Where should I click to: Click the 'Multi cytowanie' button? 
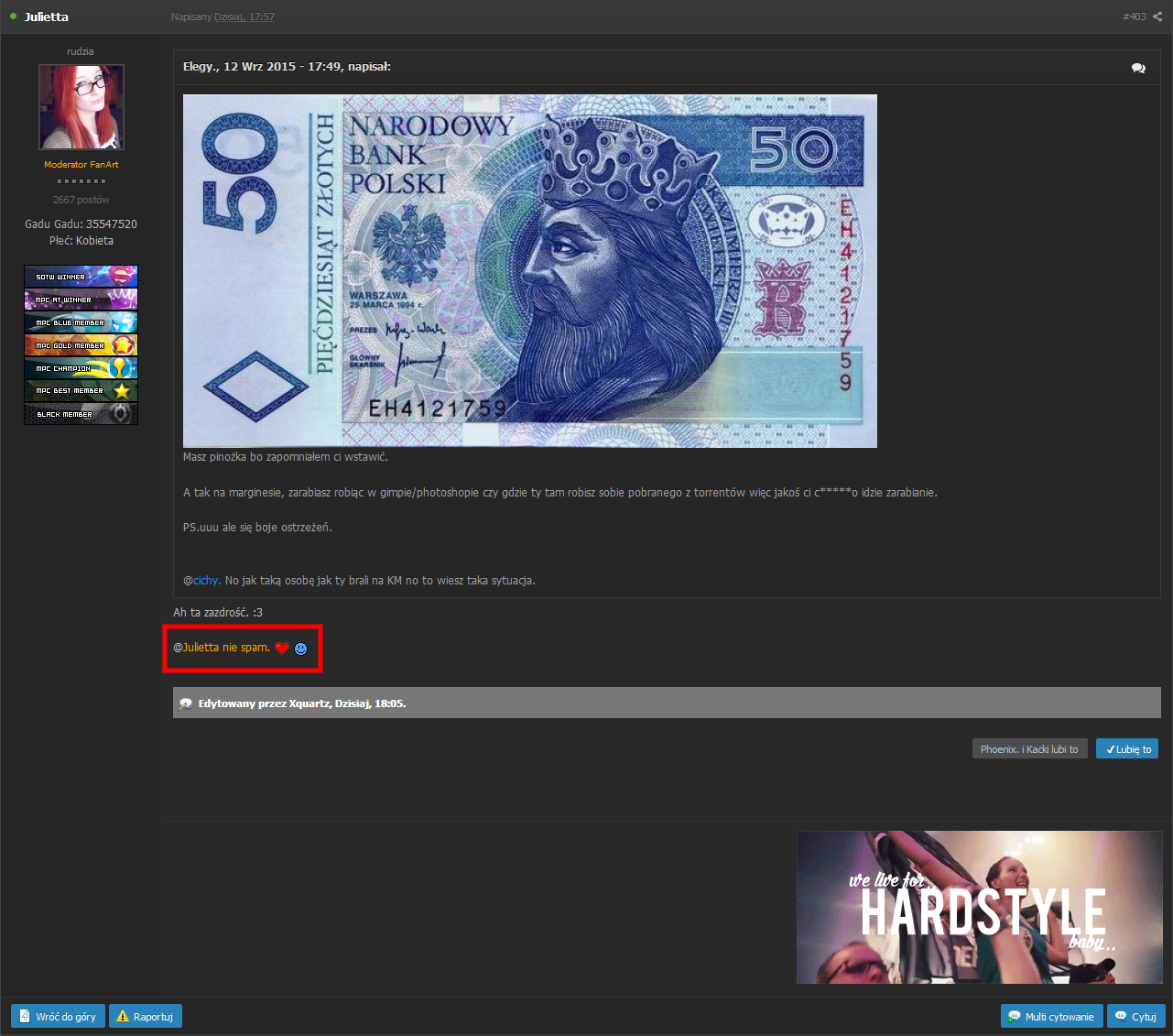[1051, 1016]
